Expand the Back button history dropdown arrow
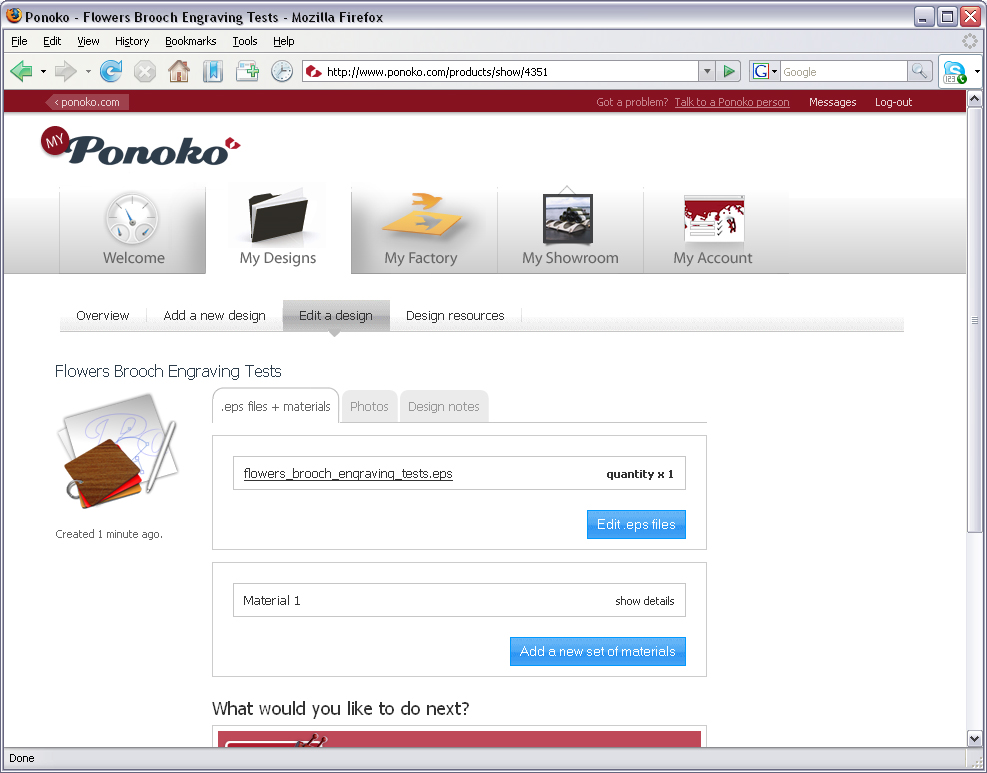The width and height of the screenshot is (987, 773). (43, 72)
